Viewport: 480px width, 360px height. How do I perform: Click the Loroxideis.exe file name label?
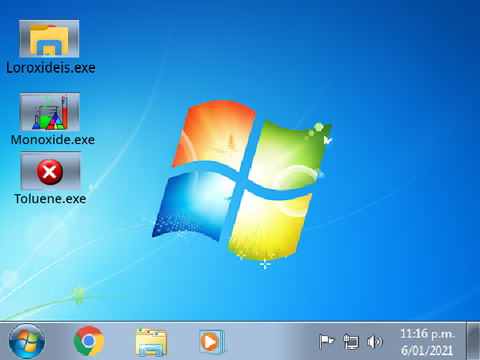click(51, 68)
